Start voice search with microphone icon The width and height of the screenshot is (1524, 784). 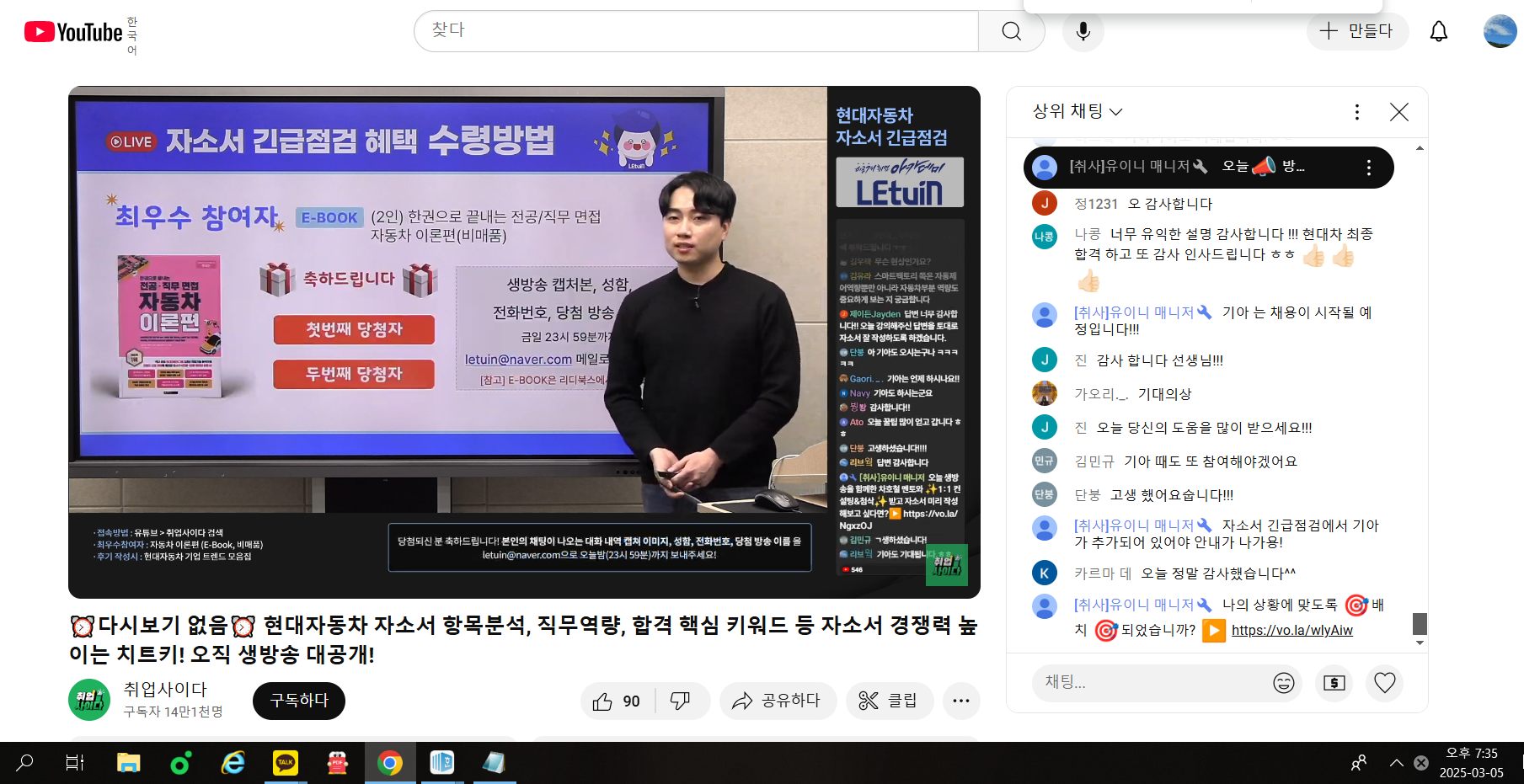point(1083,31)
